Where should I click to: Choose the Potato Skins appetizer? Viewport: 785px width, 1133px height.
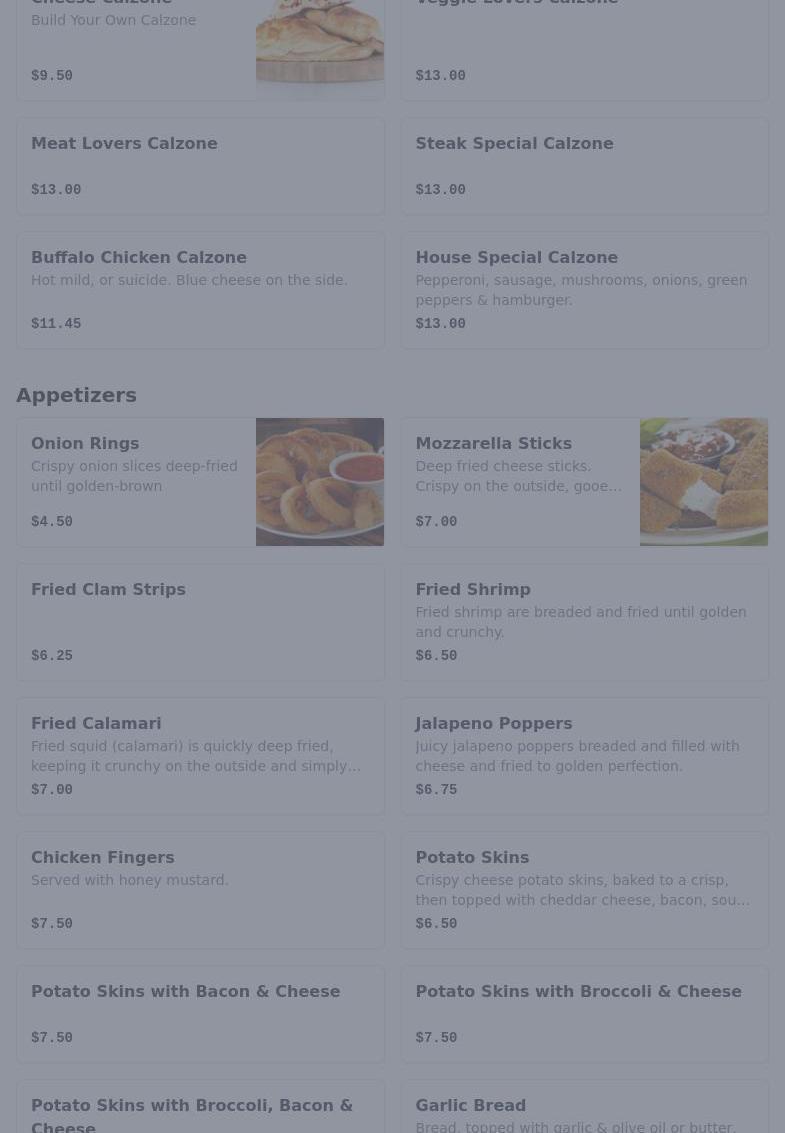pos(584,890)
